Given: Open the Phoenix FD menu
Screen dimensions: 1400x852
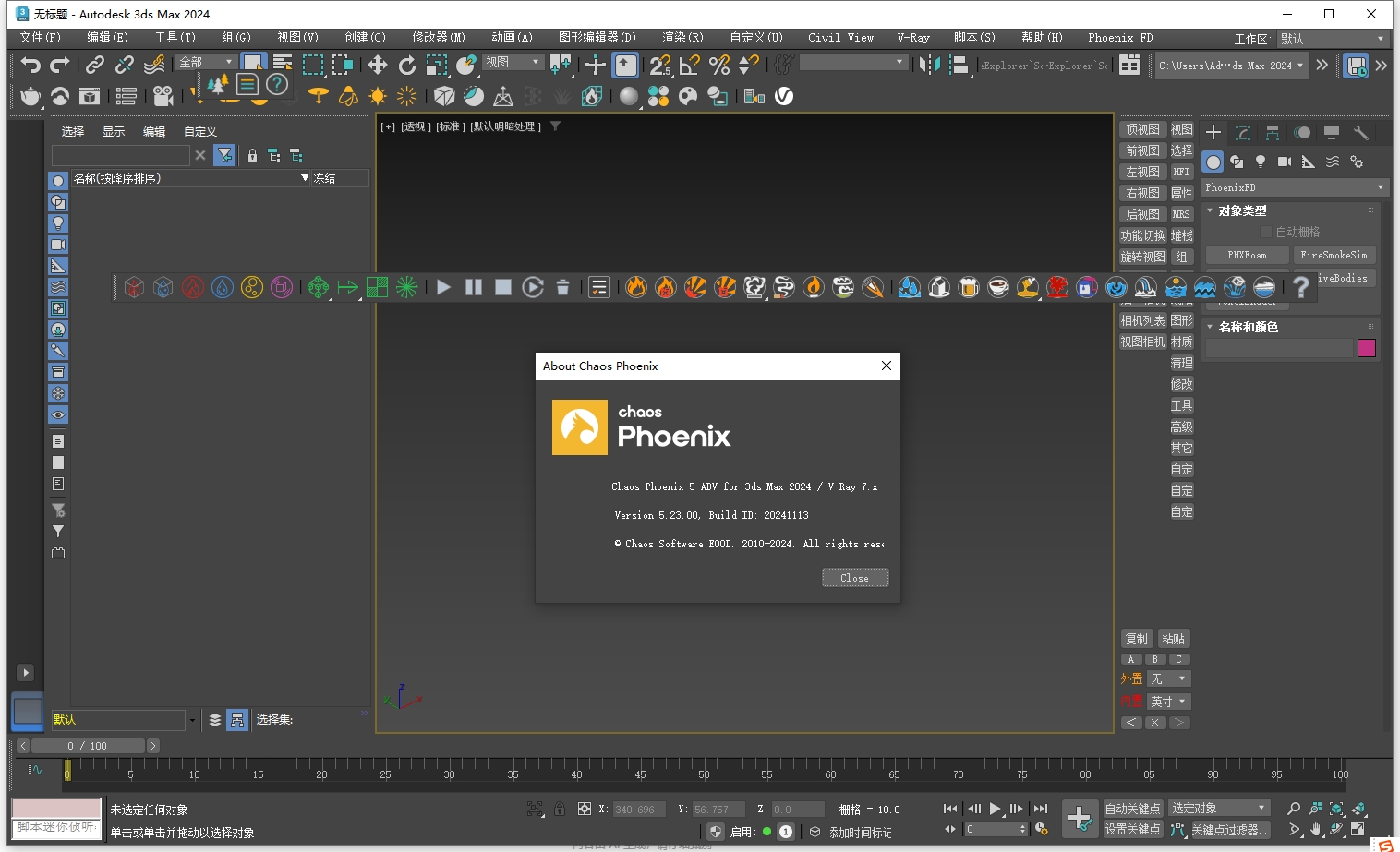Looking at the screenshot, I should 1120,38.
